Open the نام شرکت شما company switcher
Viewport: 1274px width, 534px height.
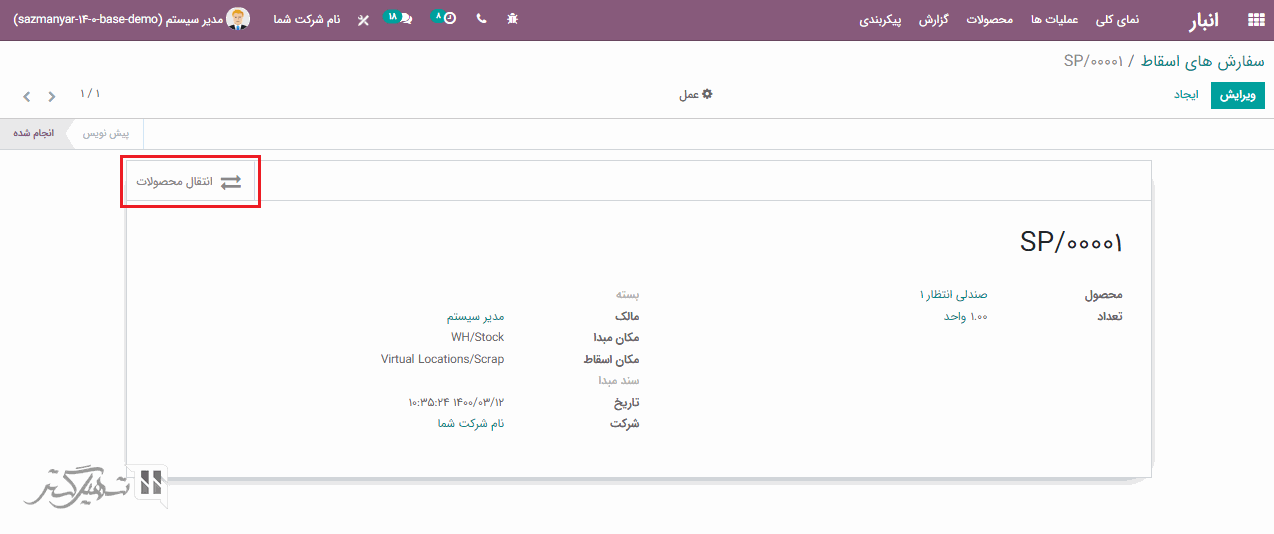coord(307,19)
